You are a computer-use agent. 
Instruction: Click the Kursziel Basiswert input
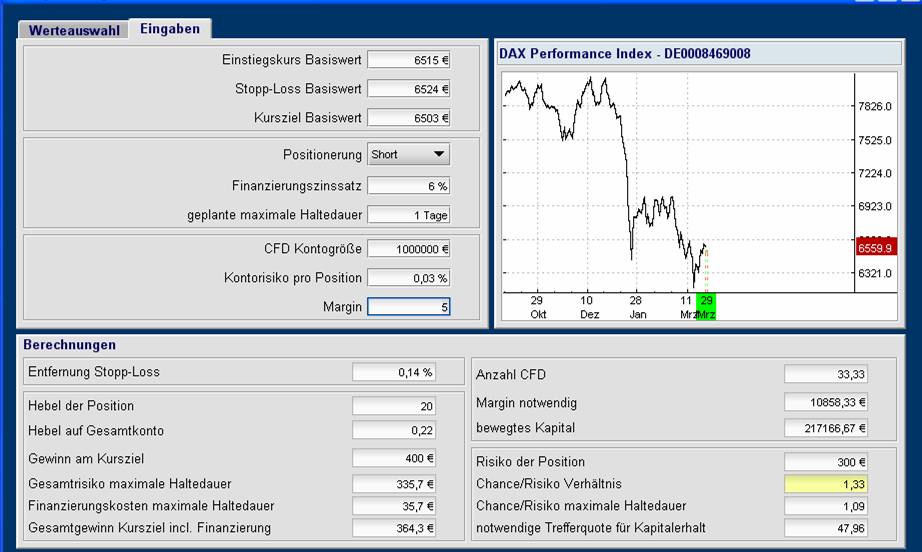pyautogui.click(x=409, y=118)
